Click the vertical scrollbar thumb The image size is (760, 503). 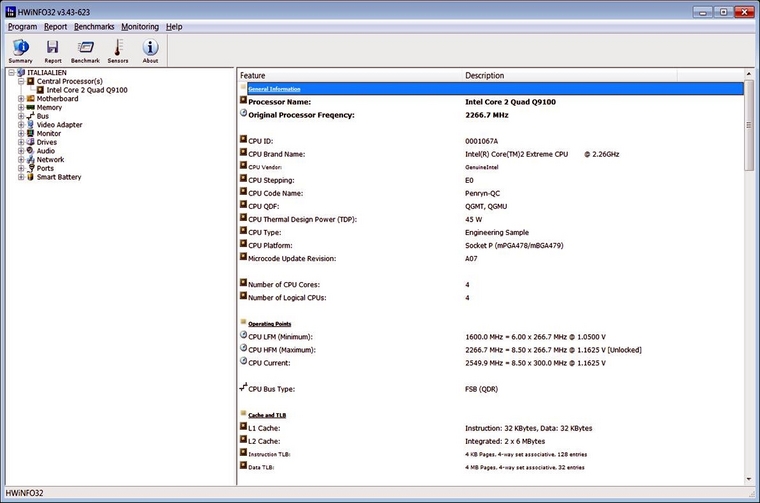(749, 125)
